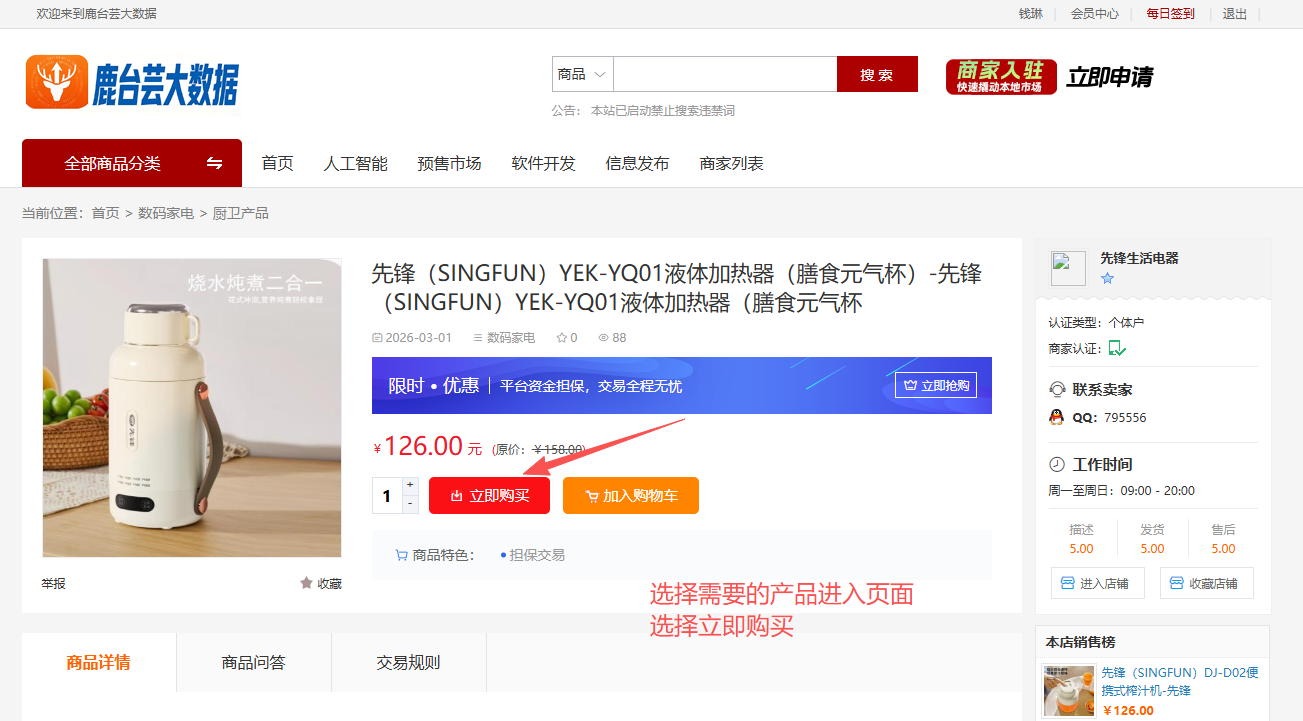Click the red 立即购买 button
Viewport: 1303px width, 721px height.
coord(489,496)
